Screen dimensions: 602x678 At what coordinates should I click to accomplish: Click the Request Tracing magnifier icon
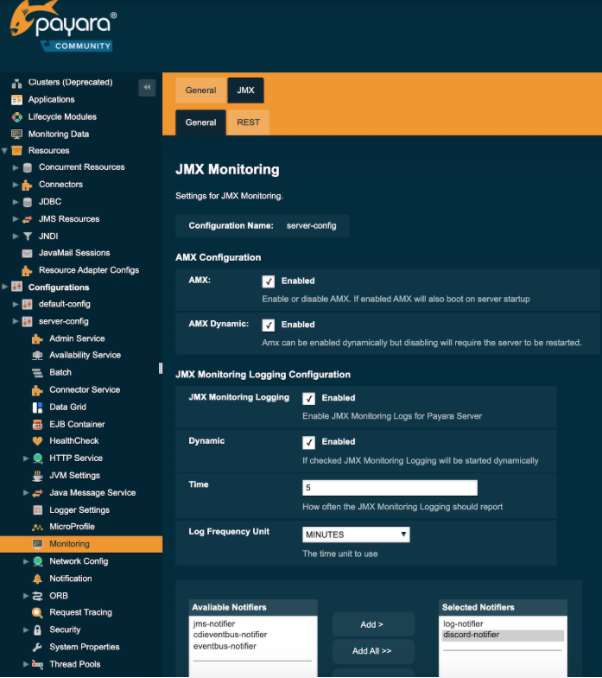point(38,613)
